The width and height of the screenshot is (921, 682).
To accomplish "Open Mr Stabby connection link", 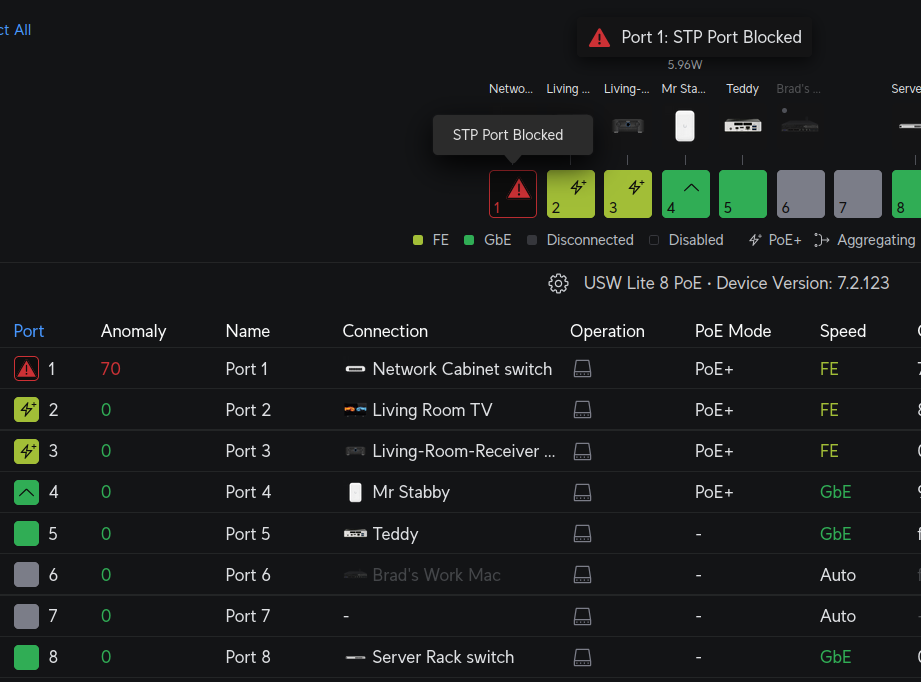I will point(411,492).
